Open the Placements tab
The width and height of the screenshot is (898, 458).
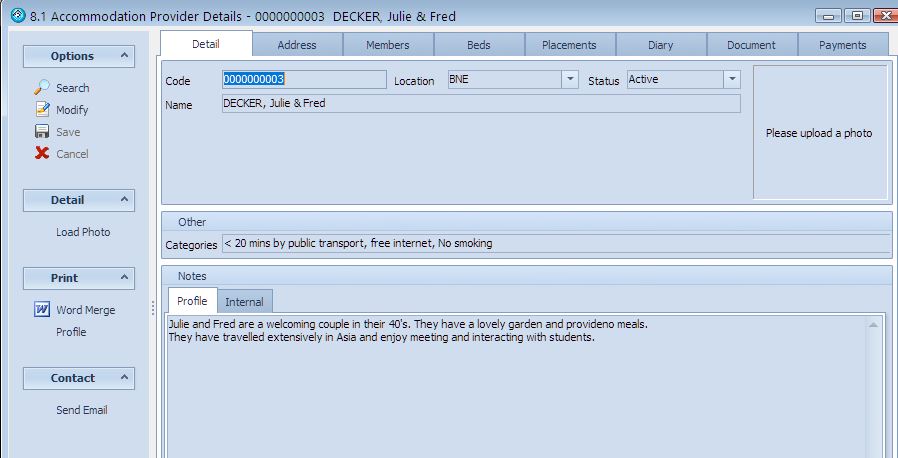pyautogui.click(x=569, y=45)
